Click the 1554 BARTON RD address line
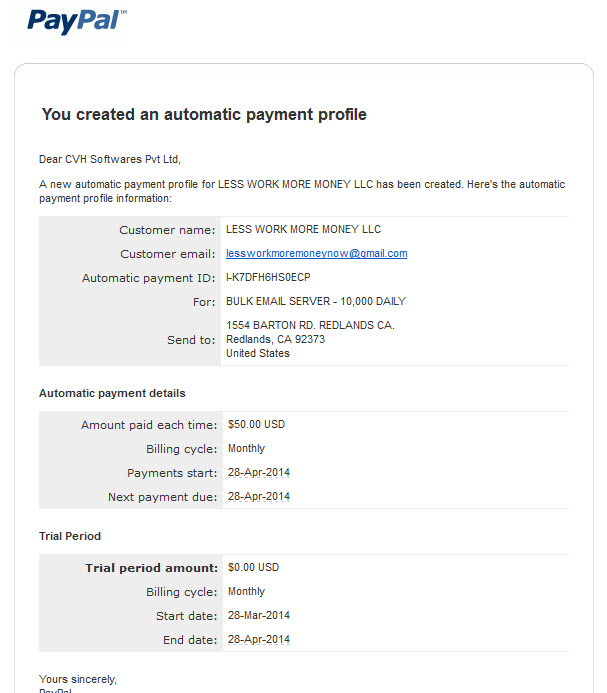The height and width of the screenshot is (693, 607). pyautogui.click(x=310, y=325)
